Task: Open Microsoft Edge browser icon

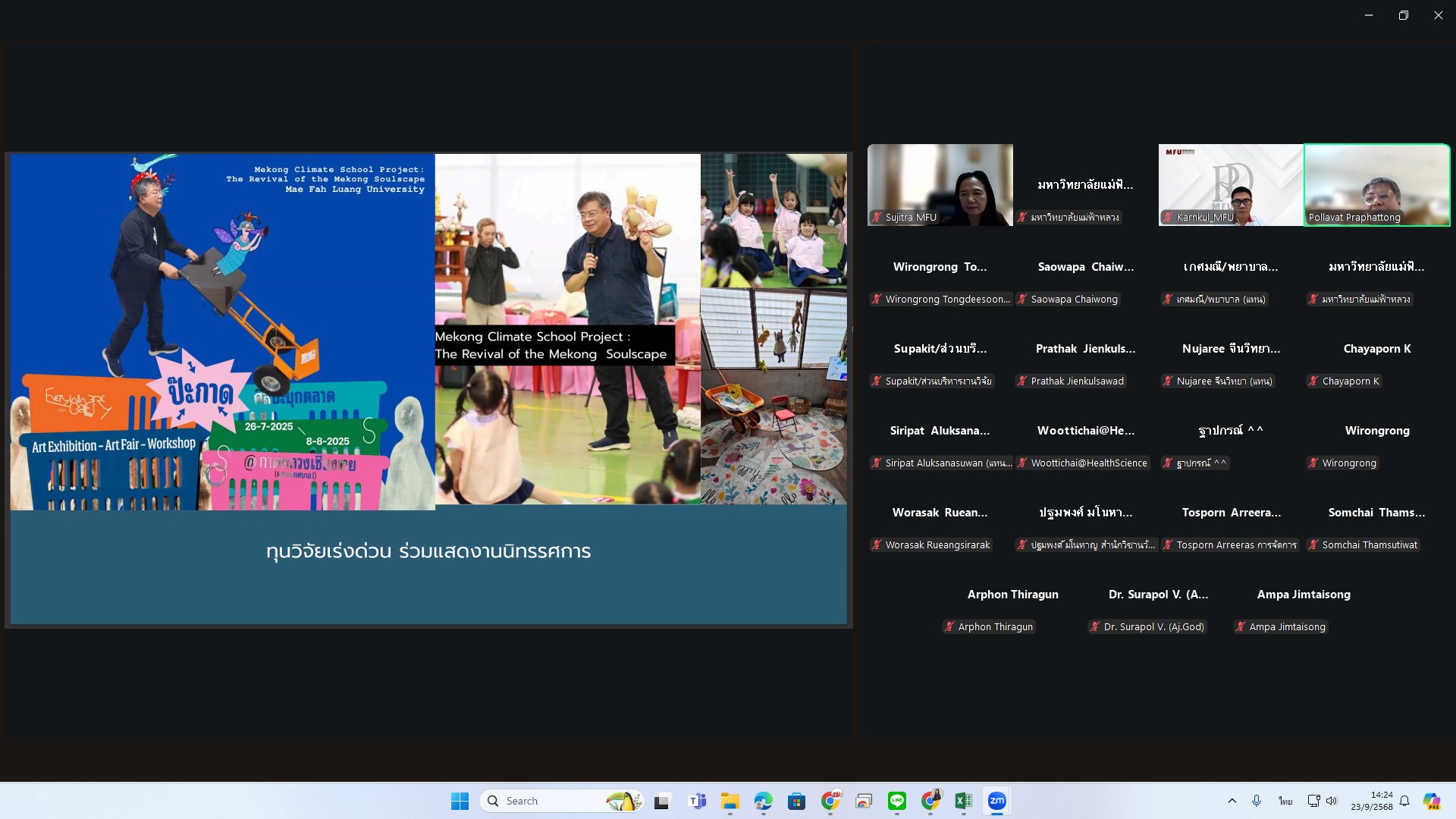Action: pos(763,801)
